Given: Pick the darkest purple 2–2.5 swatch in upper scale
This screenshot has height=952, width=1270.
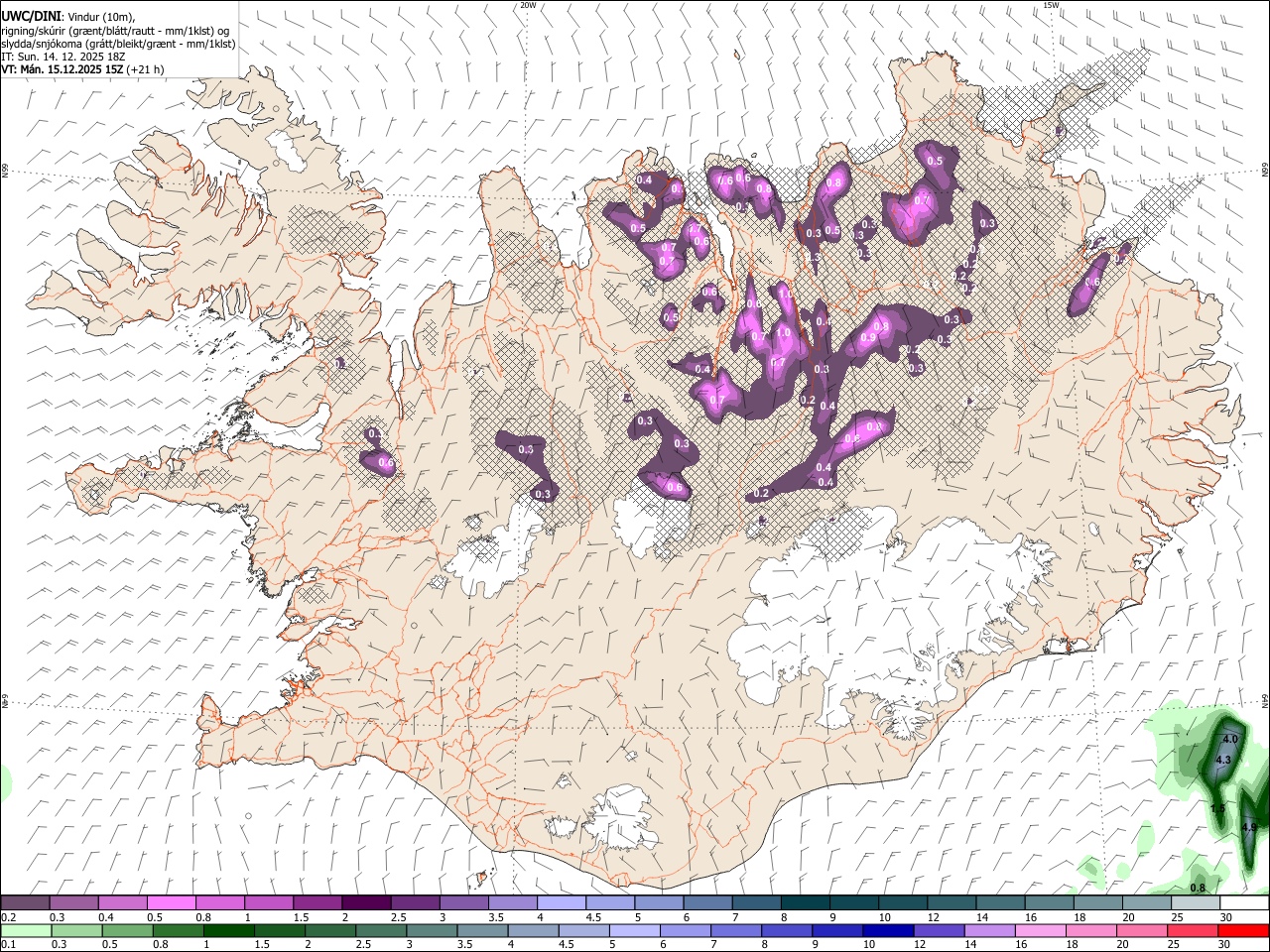Looking at the screenshot, I should [x=366, y=903].
